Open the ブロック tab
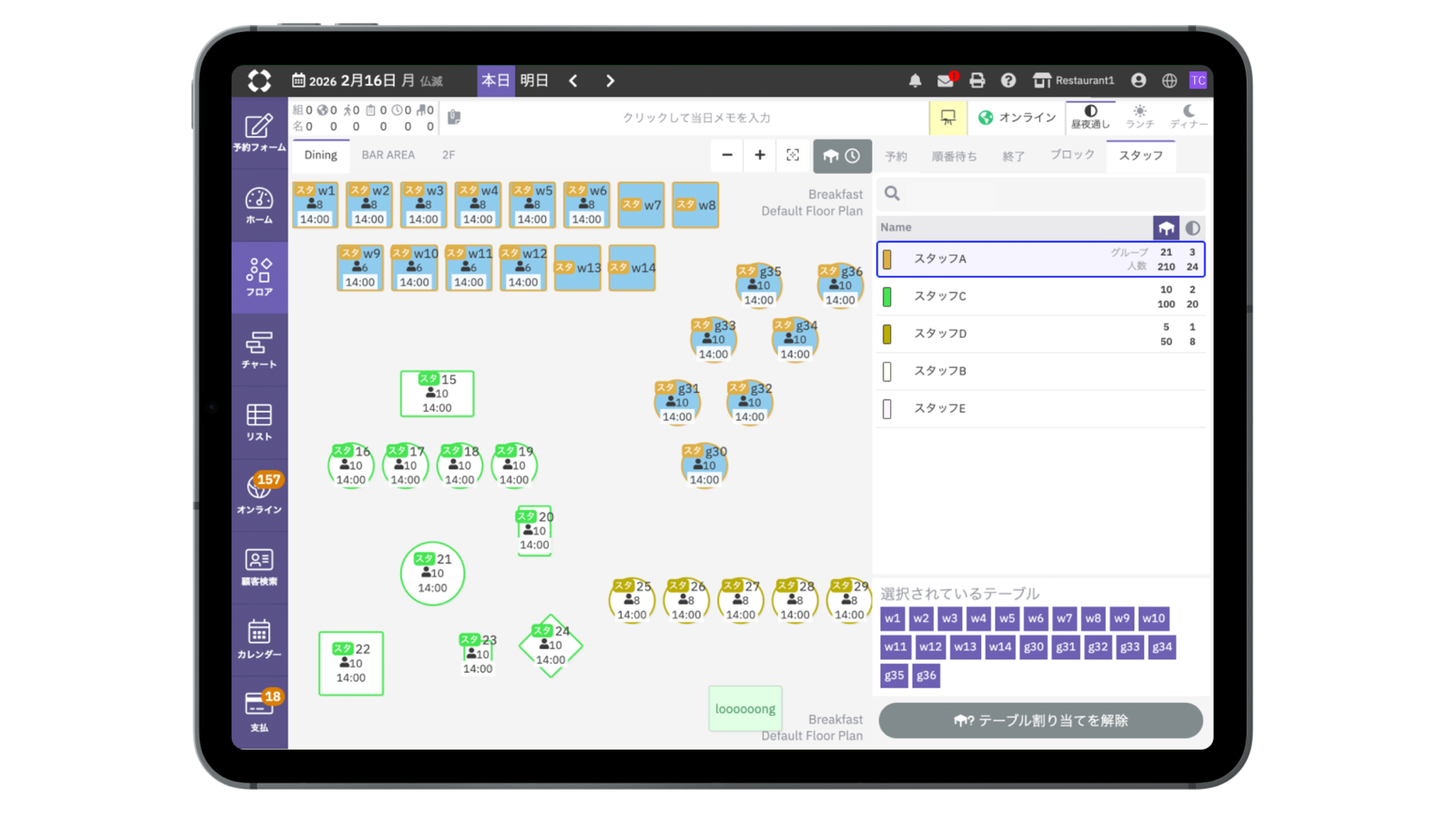 [1073, 156]
